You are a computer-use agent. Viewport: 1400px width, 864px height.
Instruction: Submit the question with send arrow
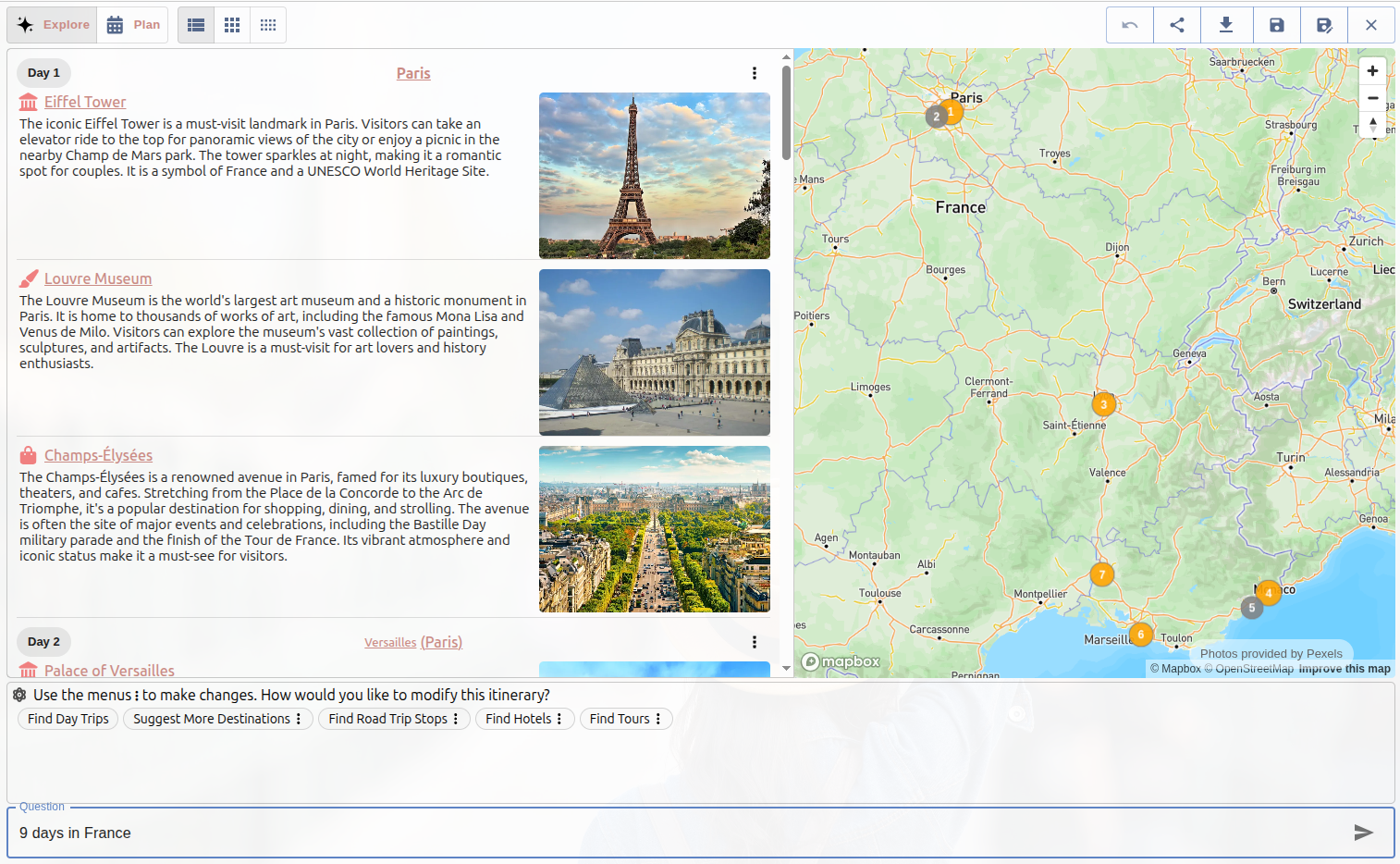pos(1363,832)
